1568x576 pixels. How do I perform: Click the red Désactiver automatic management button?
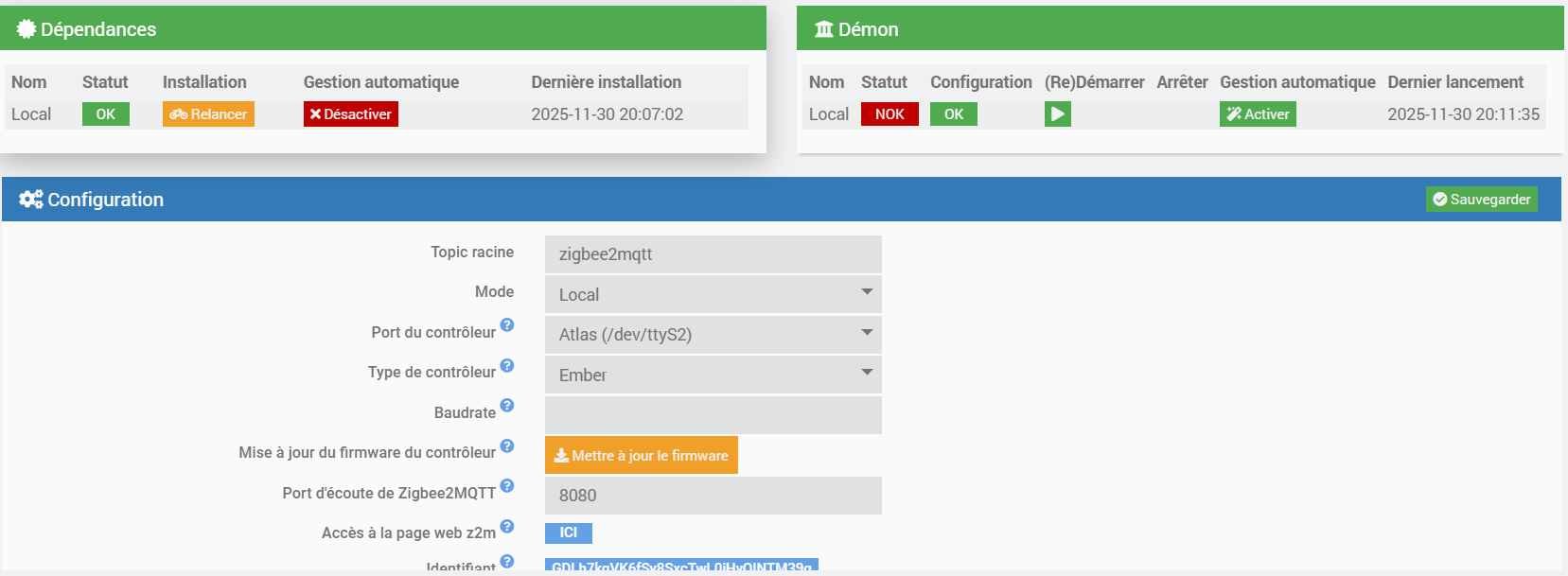[x=351, y=114]
